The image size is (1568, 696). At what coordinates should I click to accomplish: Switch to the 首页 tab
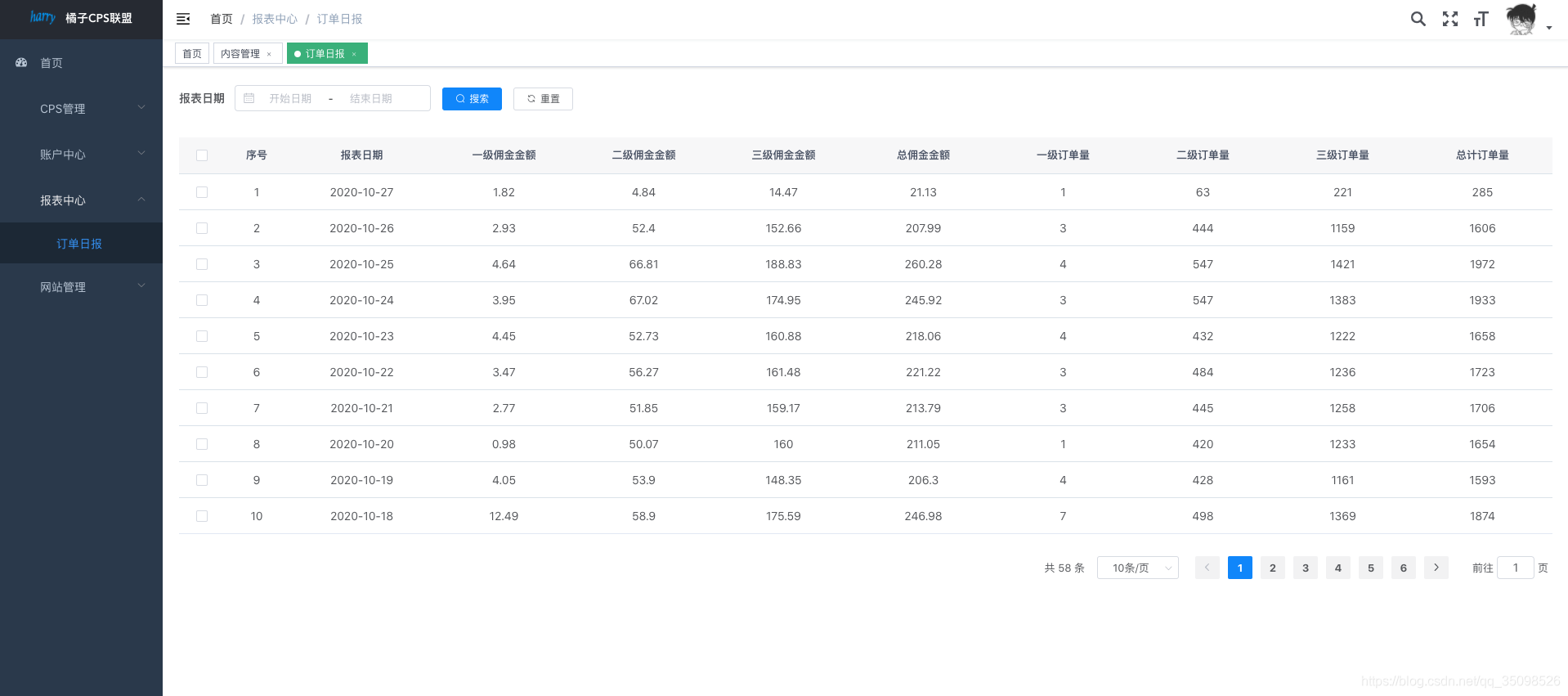(192, 54)
